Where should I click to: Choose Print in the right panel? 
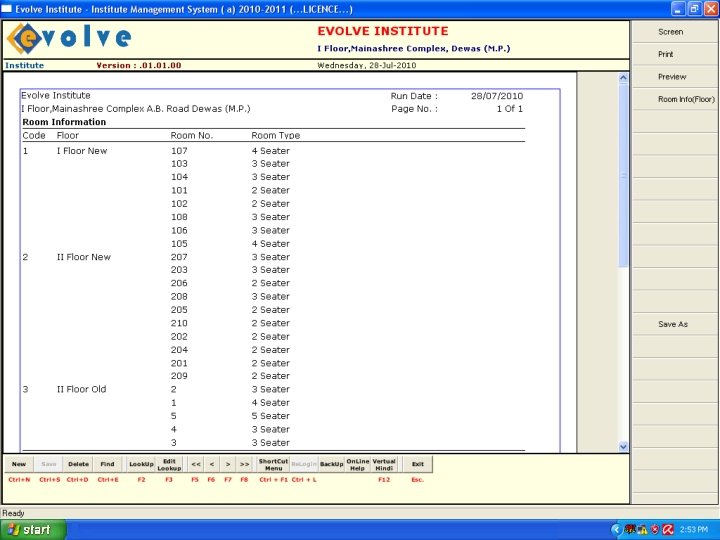pos(666,55)
